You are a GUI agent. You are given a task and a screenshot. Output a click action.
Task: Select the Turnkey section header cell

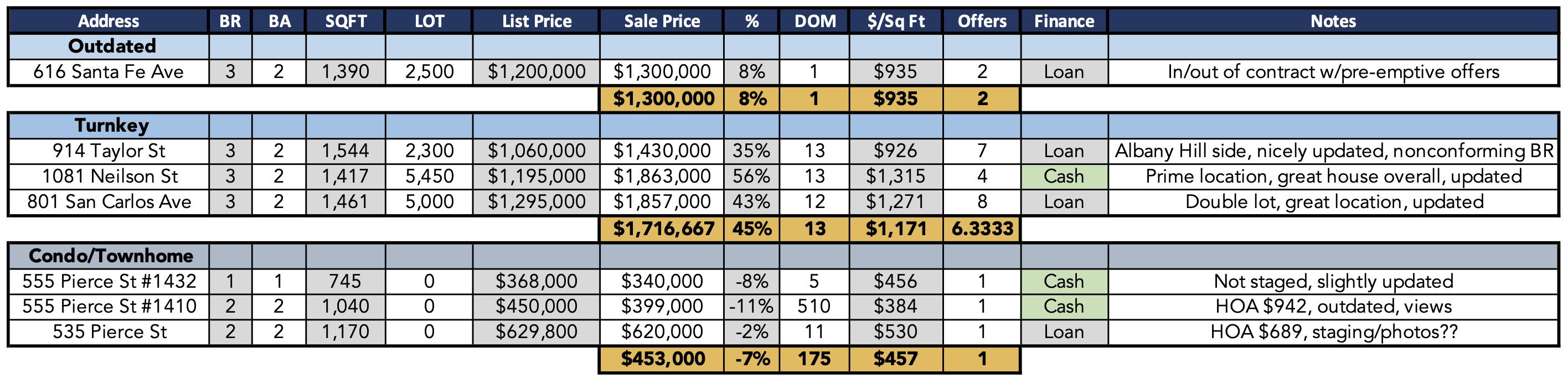click(x=111, y=126)
